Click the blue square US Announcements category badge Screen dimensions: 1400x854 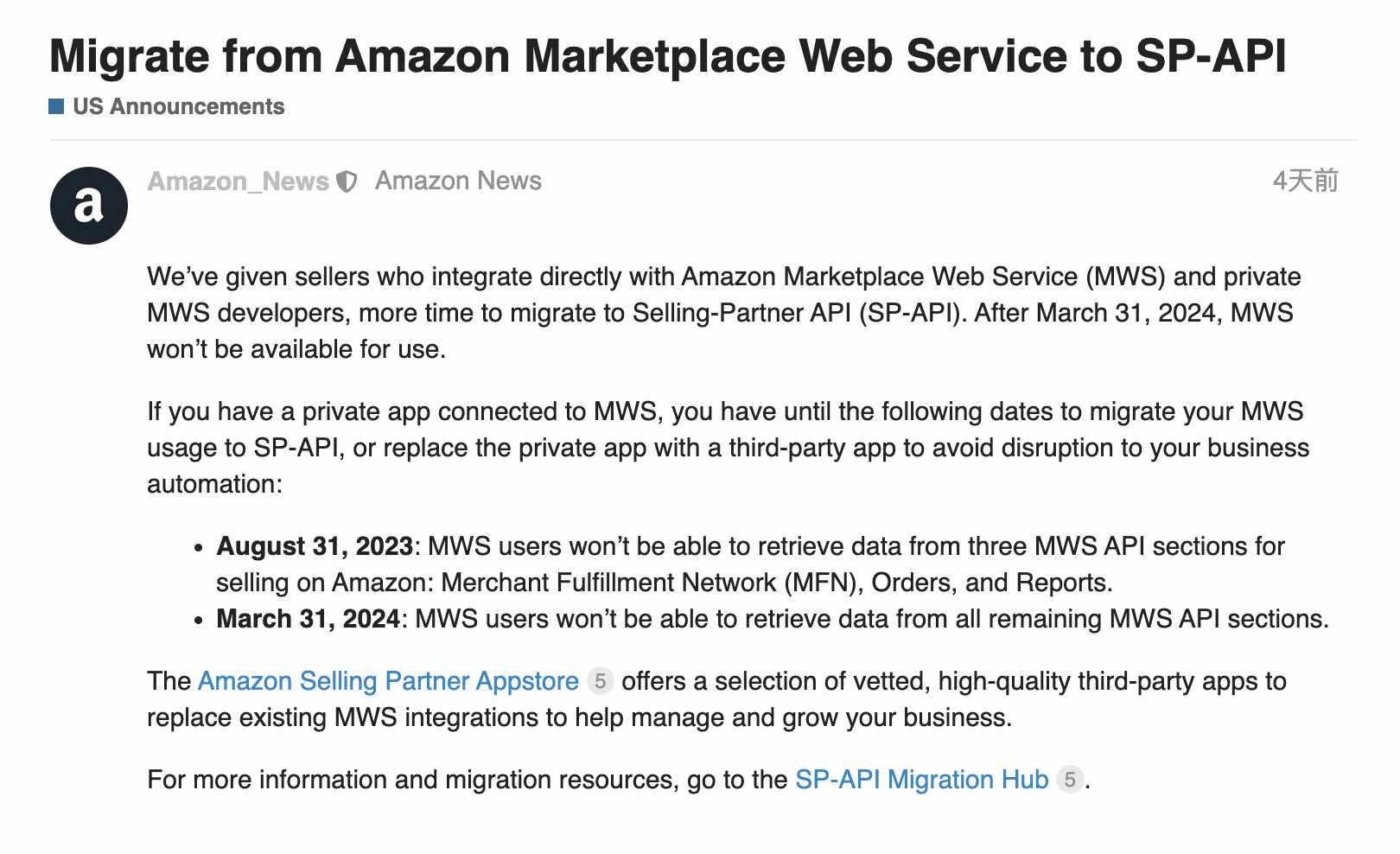coord(56,106)
